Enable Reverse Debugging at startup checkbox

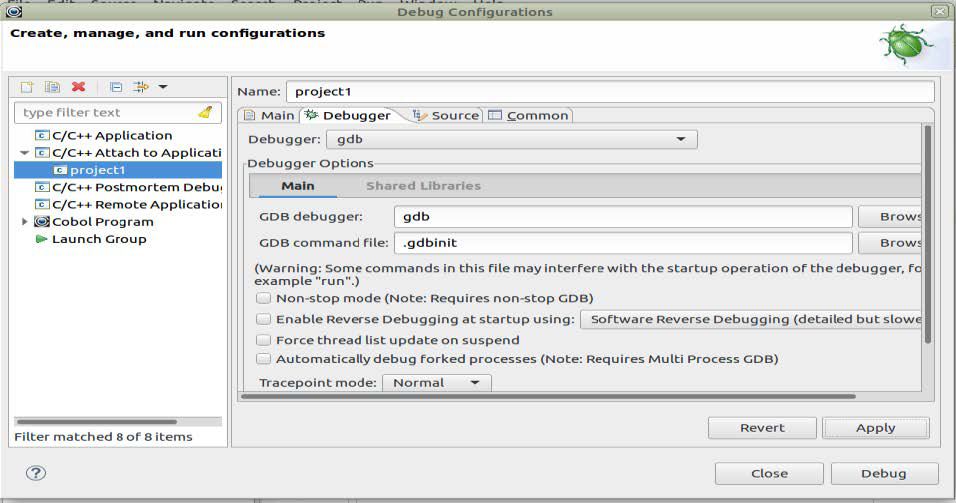point(263,319)
